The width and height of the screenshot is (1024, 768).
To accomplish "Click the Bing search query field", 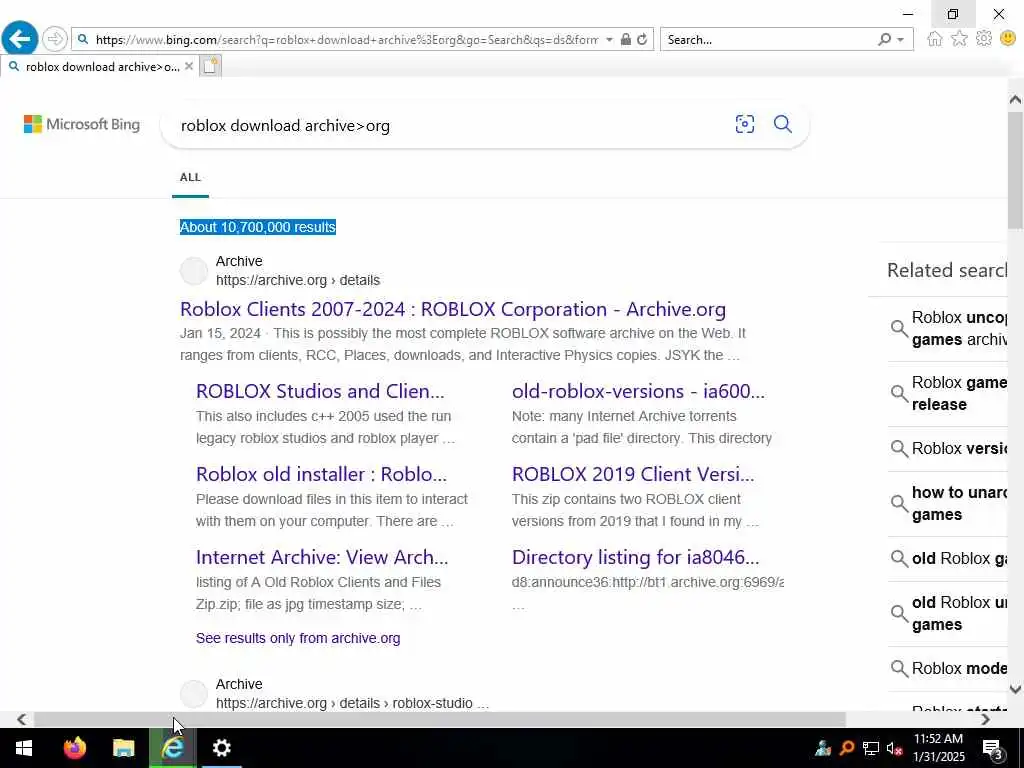I will 451,125.
